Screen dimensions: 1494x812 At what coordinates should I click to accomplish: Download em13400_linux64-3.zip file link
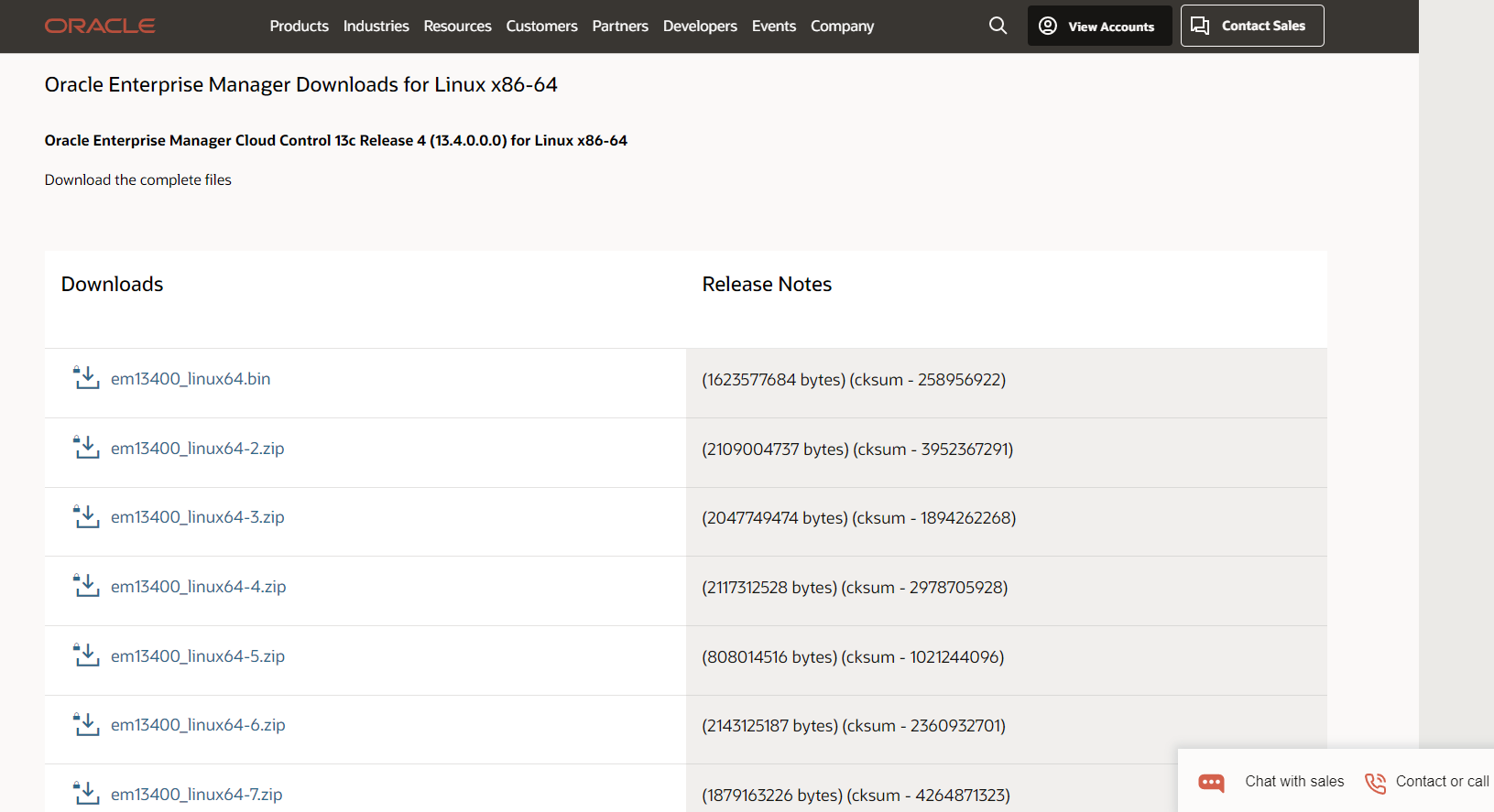197,516
